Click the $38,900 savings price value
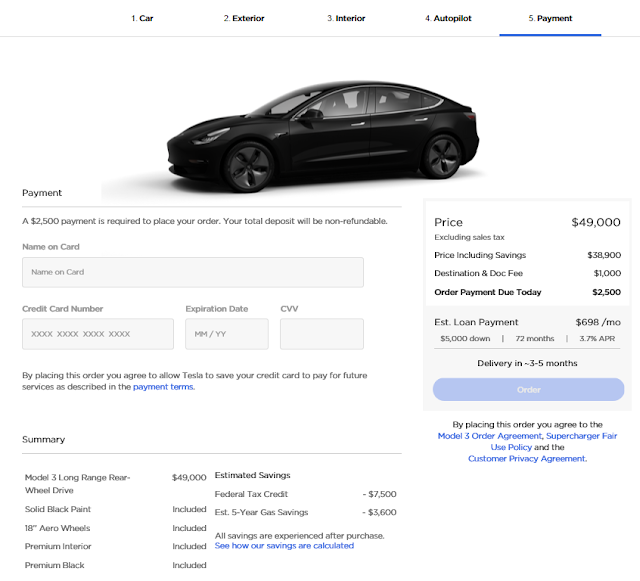Image resolution: width=640 pixels, height=581 pixels. point(604,255)
